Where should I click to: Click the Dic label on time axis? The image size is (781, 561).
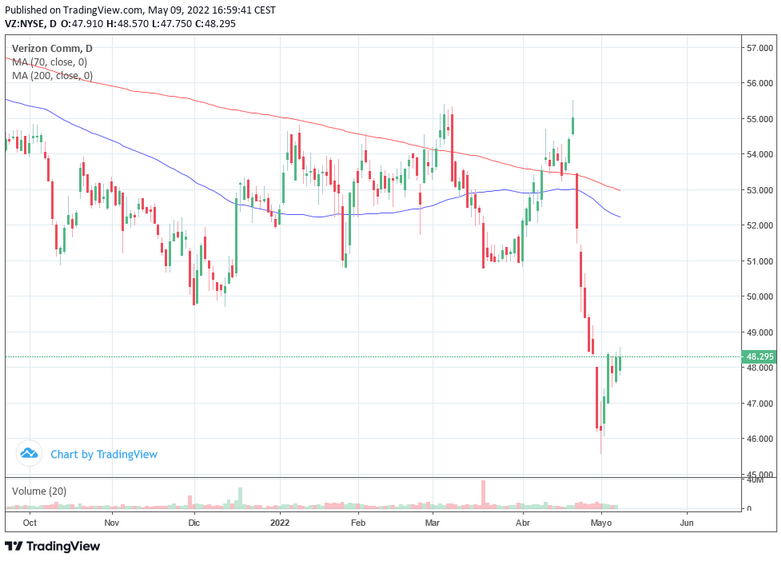pos(194,523)
